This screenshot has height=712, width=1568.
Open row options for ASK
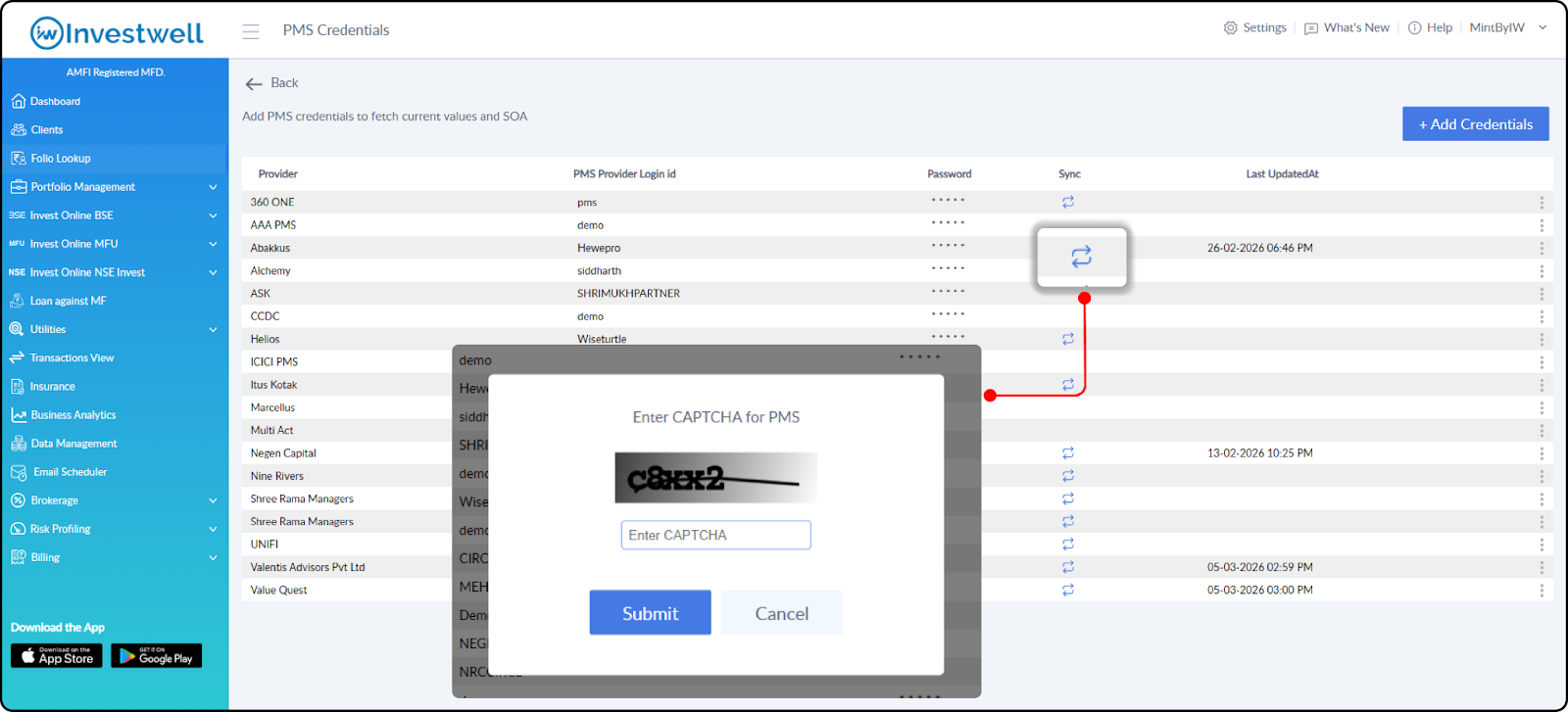point(1542,294)
